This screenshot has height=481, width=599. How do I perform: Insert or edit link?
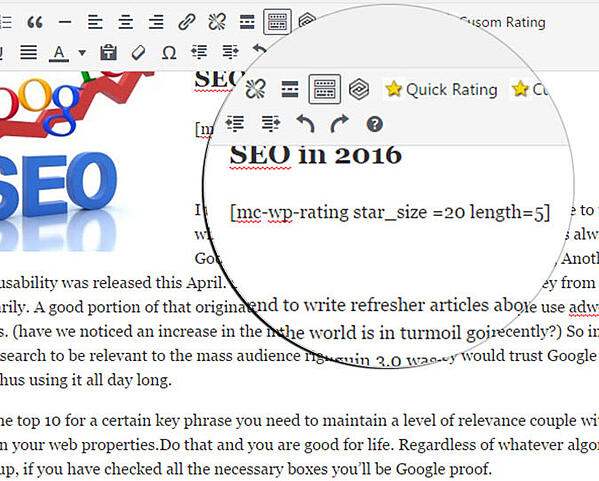187,22
